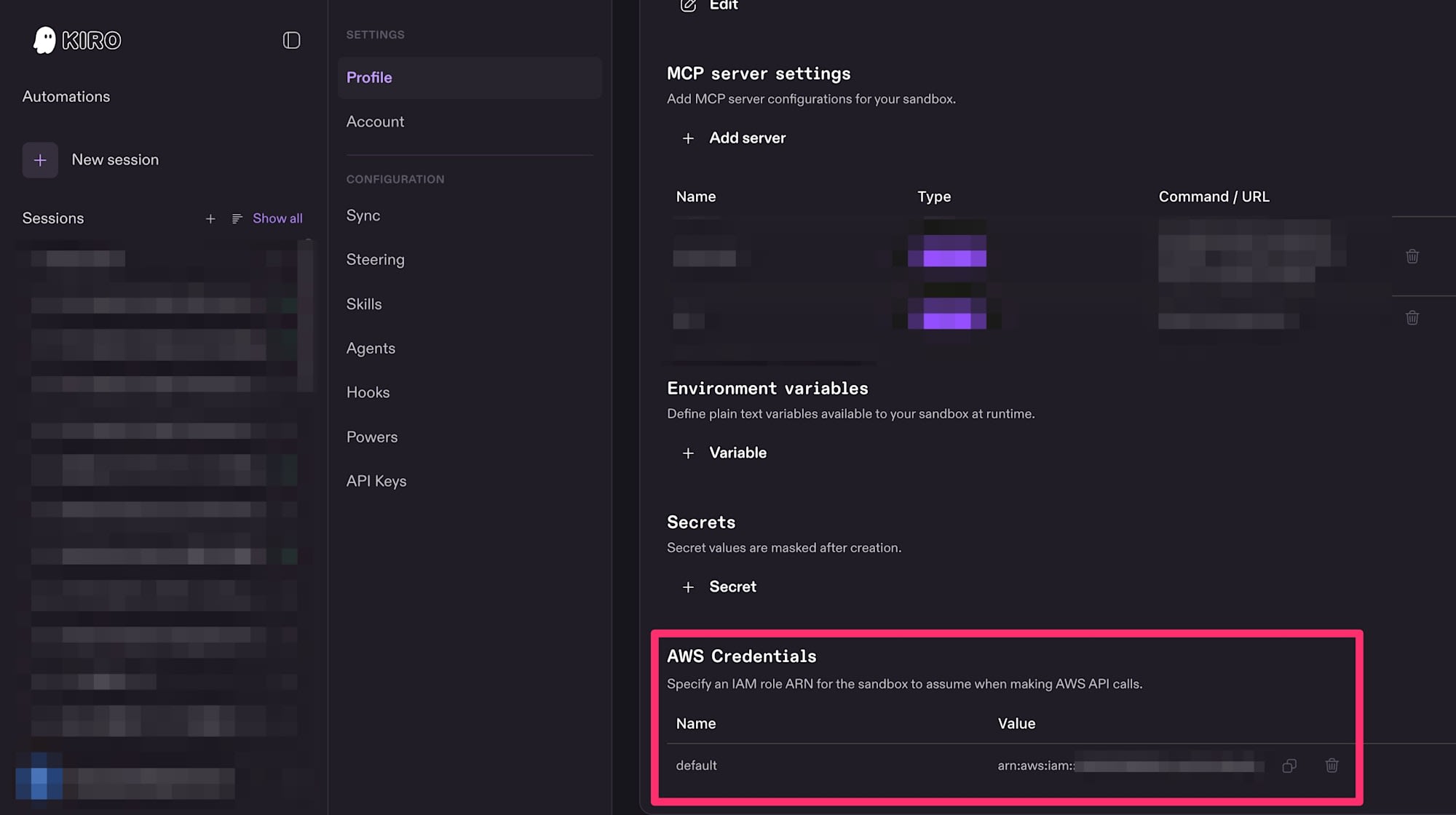Image resolution: width=1456 pixels, height=815 pixels.
Task: Open the Hooks configuration page
Action: click(x=368, y=392)
